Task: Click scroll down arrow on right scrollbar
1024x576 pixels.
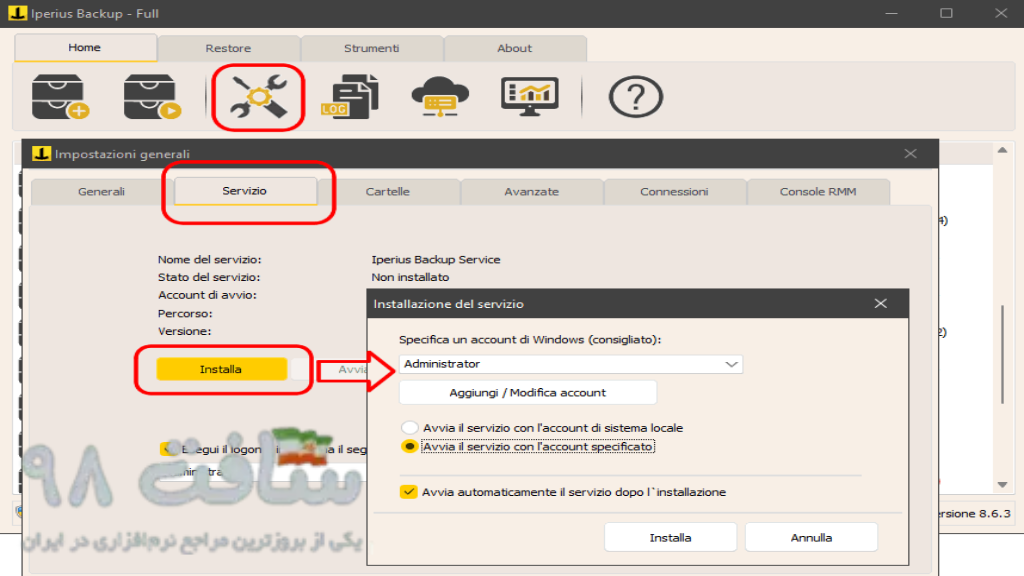Action: [x=1002, y=485]
